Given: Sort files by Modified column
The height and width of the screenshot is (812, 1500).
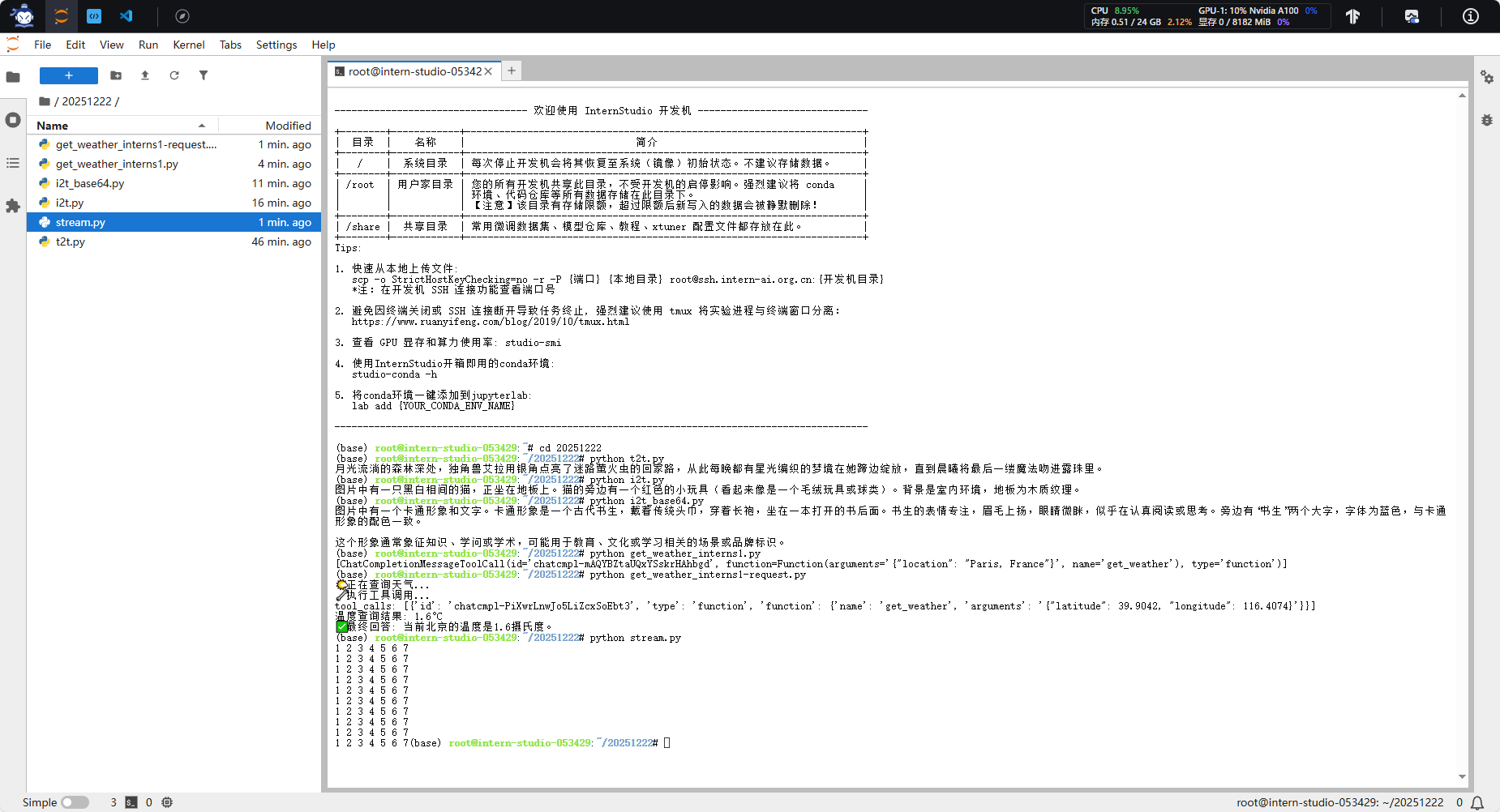Looking at the screenshot, I should coord(288,126).
